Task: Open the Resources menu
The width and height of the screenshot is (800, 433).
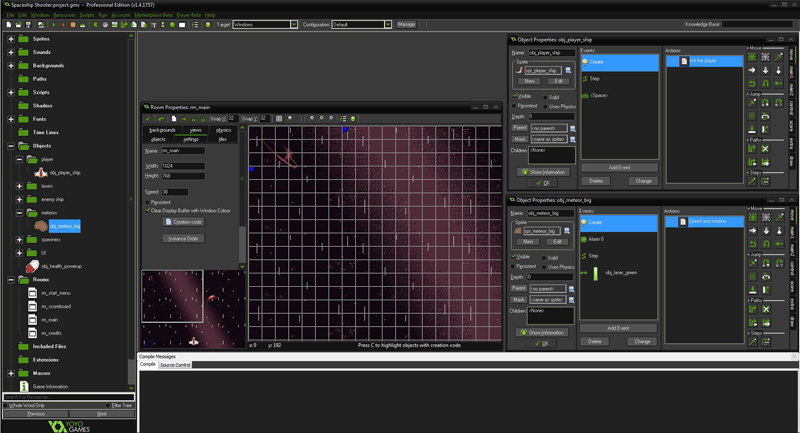Action: (64, 15)
